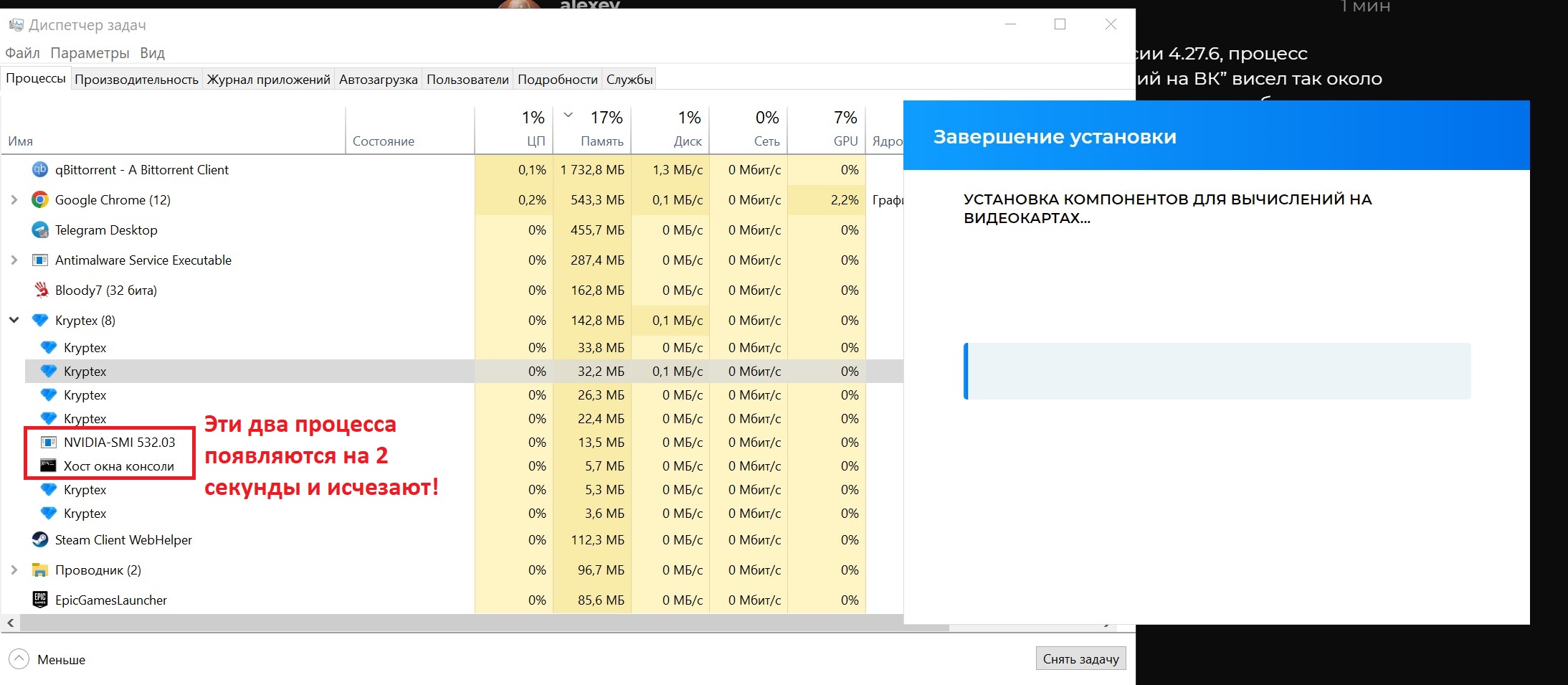Open the Файл menu

point(22,53)
